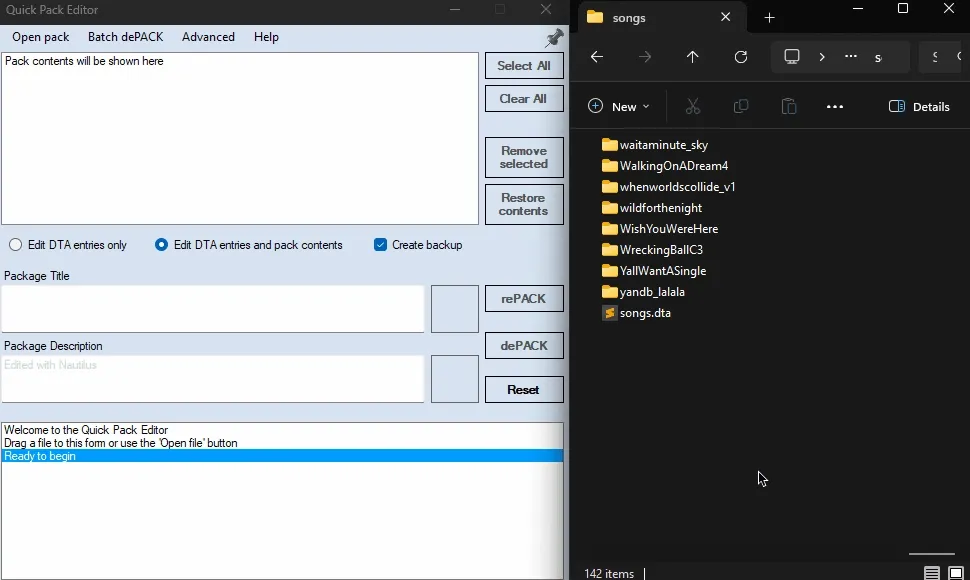Click the Select All button

523,65
